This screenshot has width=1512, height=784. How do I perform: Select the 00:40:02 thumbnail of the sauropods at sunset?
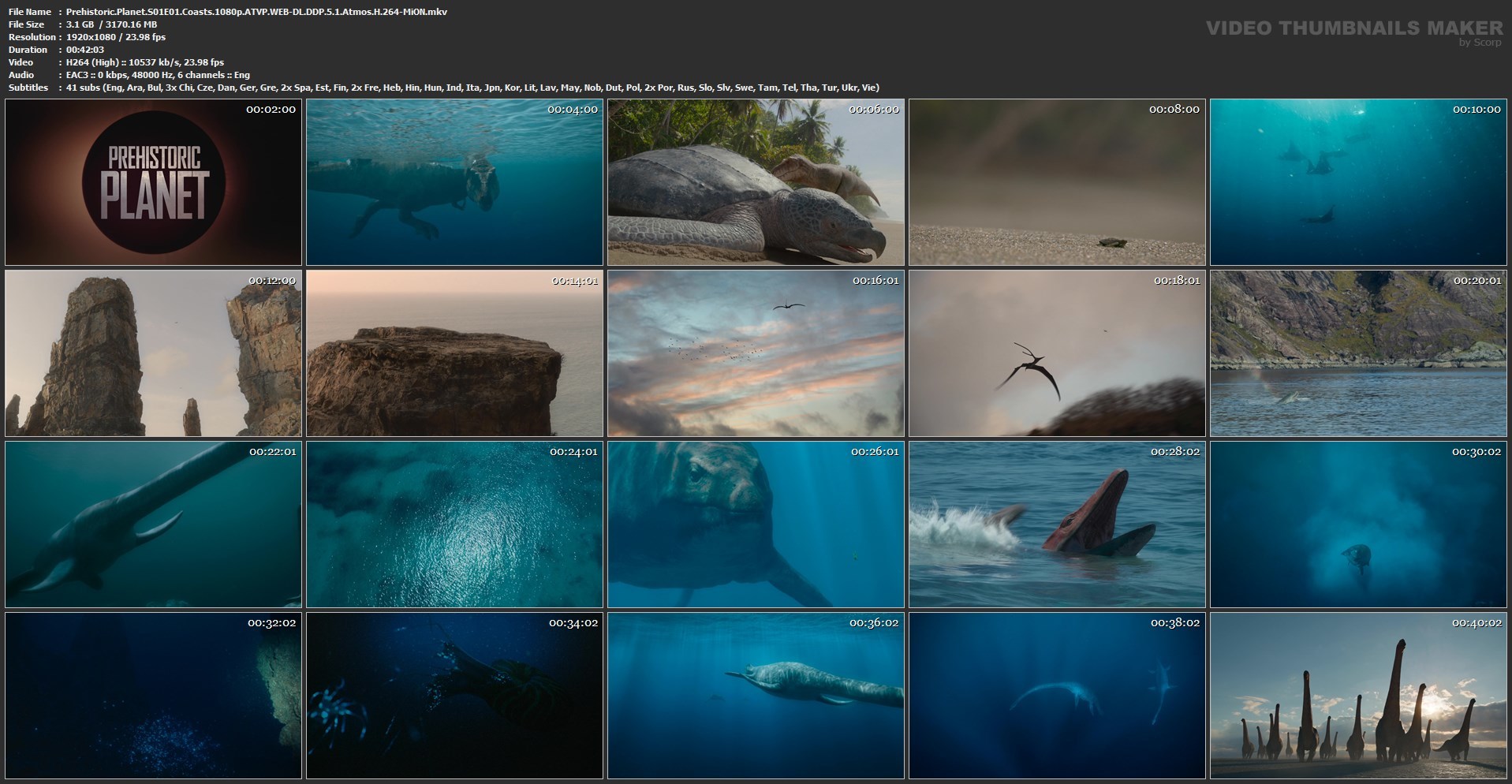pos(1358,696)
